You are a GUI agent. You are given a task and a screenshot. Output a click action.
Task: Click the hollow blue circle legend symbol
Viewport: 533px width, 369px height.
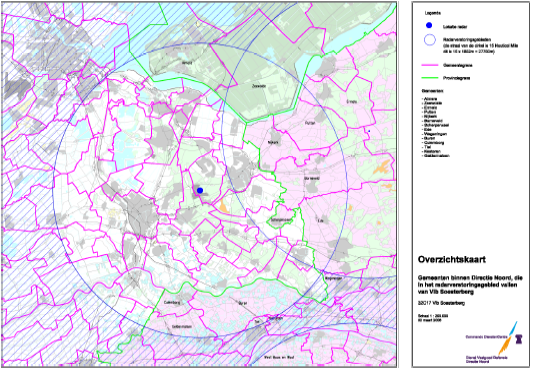(x=430, y=40)
